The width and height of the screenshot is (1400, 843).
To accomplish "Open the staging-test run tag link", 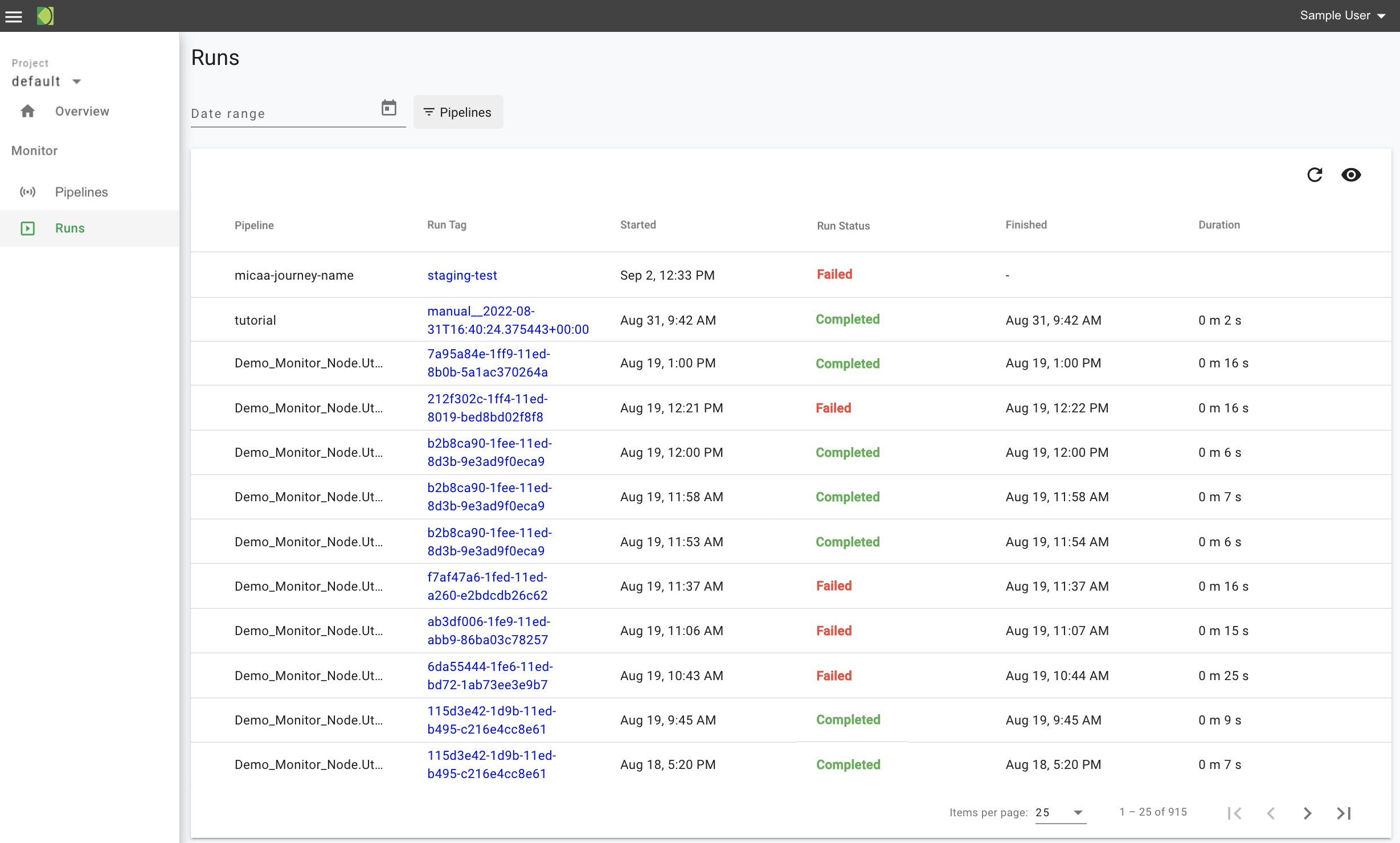I will (x=462, y=275).
